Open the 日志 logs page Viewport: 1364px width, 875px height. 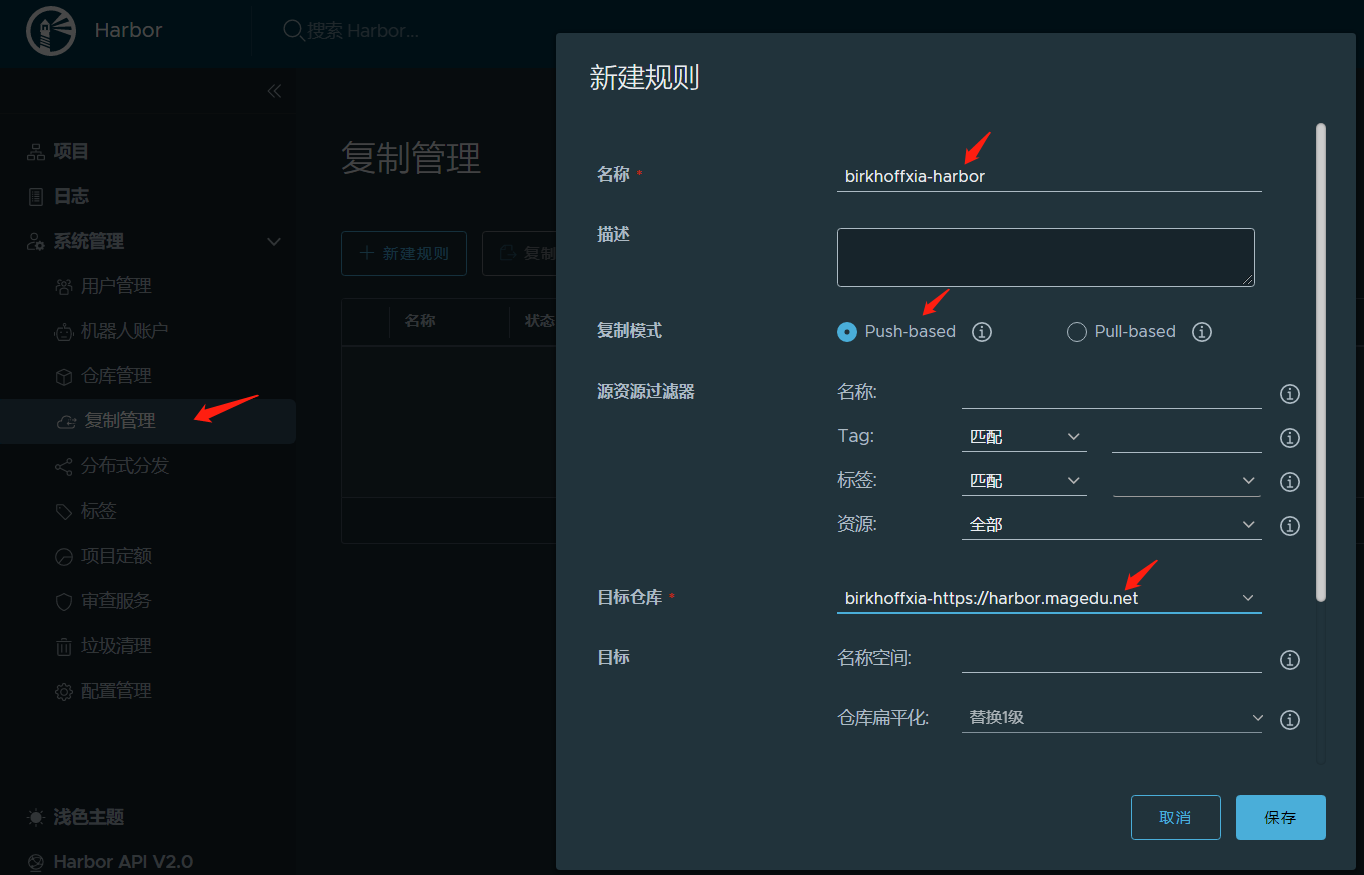[x=71, y=196]
